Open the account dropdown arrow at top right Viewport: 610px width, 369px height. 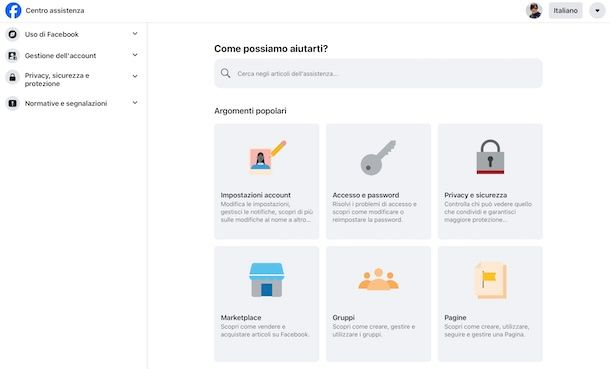pyautogui.click(x=597, y=10)
